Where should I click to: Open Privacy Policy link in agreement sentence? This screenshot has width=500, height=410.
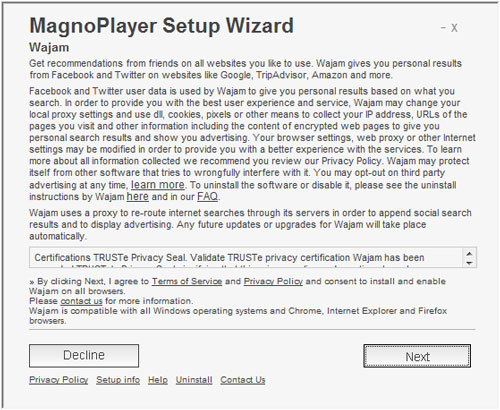273,281
